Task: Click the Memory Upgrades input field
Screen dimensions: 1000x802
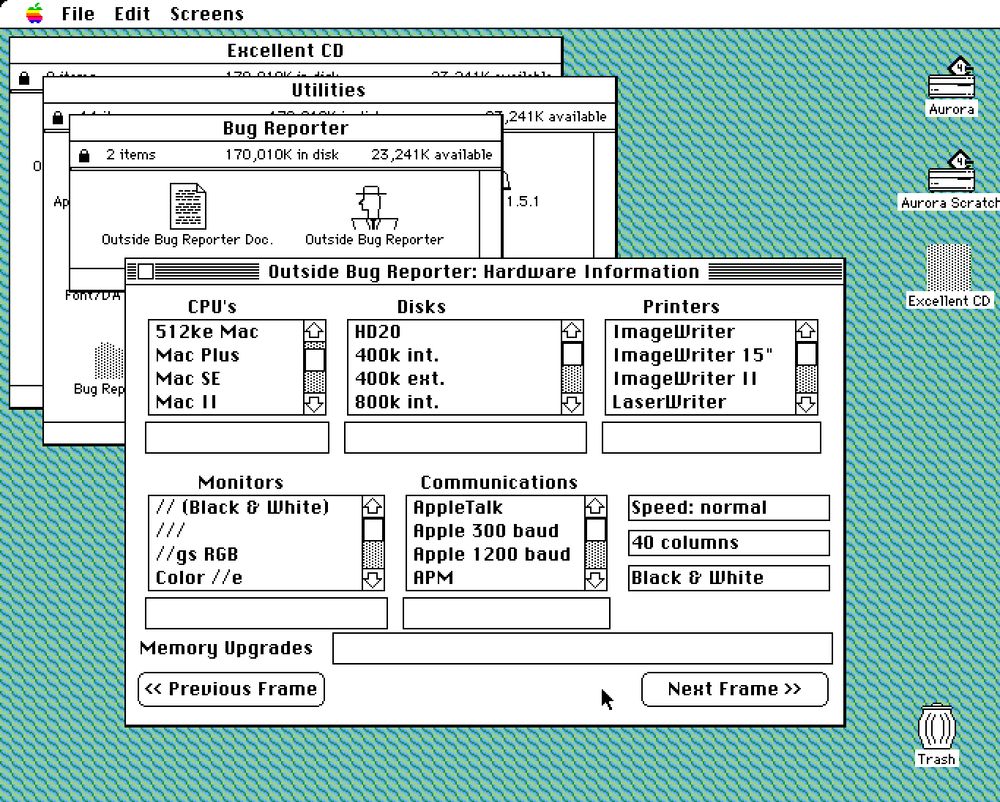Action: coord(585,648)
